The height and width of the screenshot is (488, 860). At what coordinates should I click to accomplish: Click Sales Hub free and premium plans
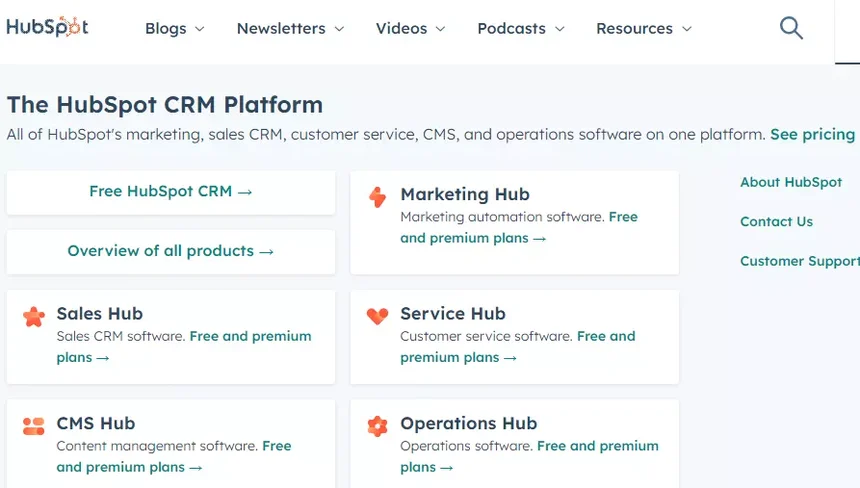point(184,347)
